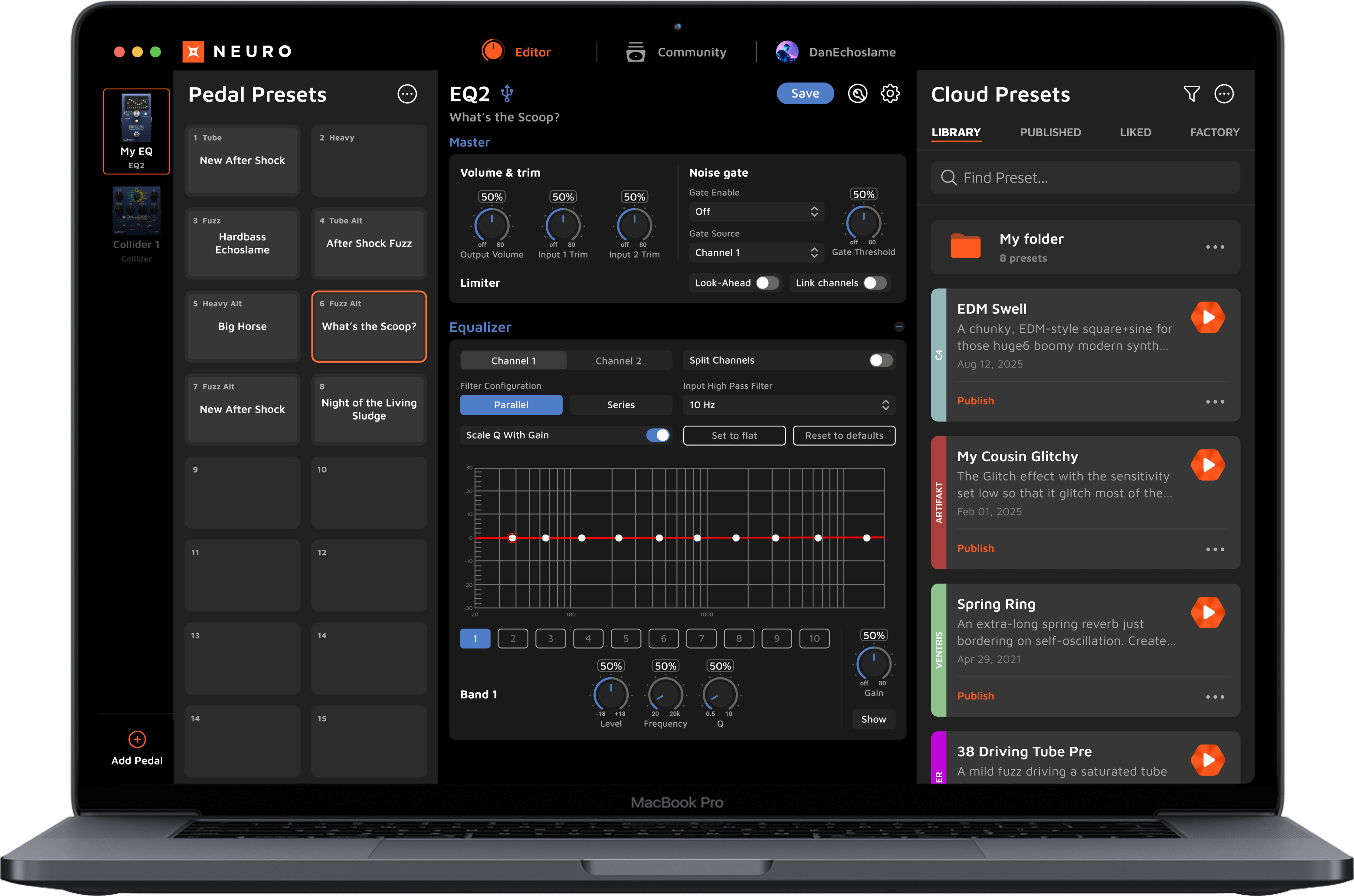This screenshot has height=896, width=1354.
Task: Publish the Spring Ring preset
Action: tap(975, 696)
